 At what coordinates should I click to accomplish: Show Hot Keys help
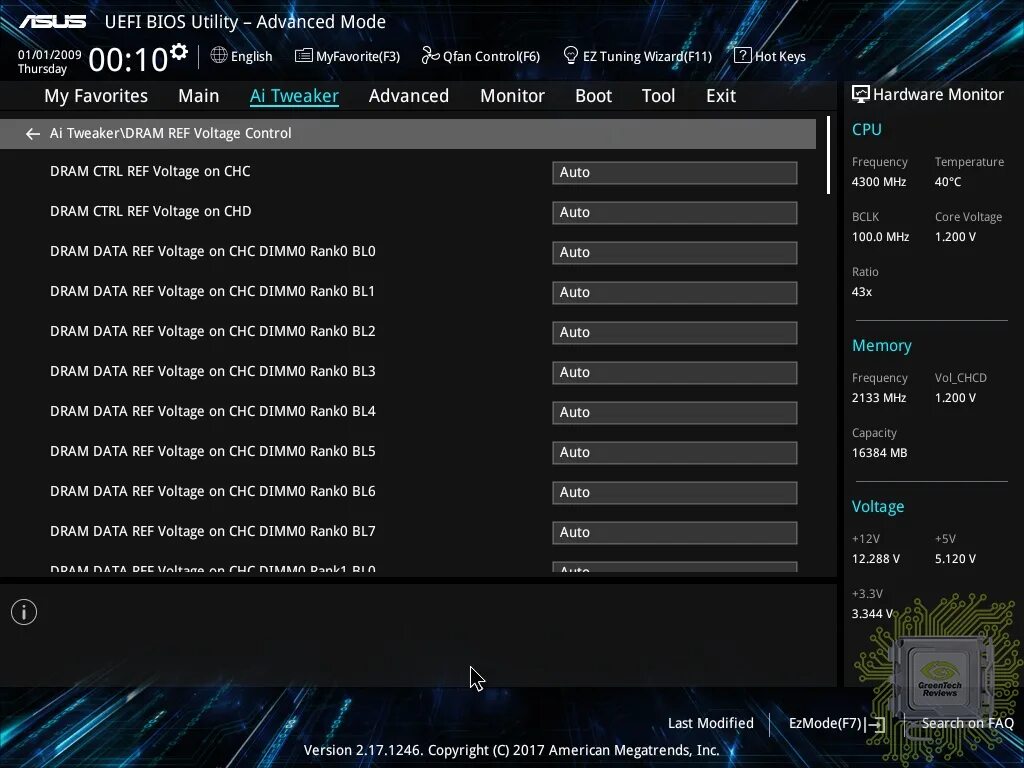tap(770, 56)
